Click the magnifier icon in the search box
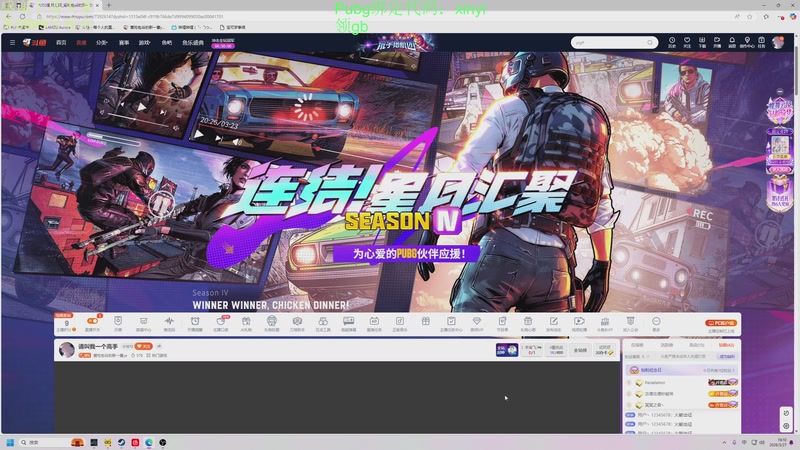The height and width of the screenshot is (450, 800). (x=650, y=43)
